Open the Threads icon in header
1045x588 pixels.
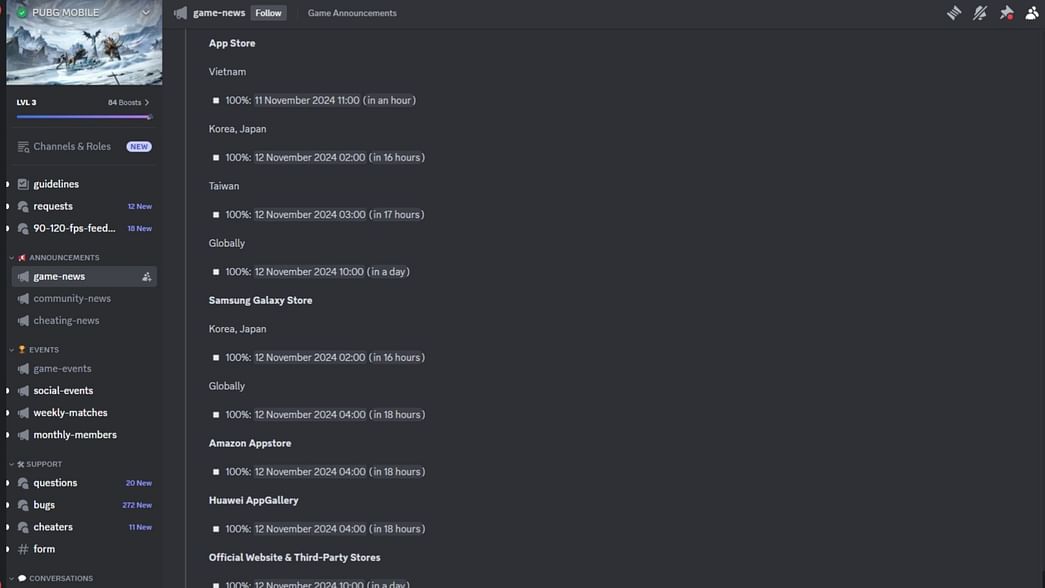[954, 13]
